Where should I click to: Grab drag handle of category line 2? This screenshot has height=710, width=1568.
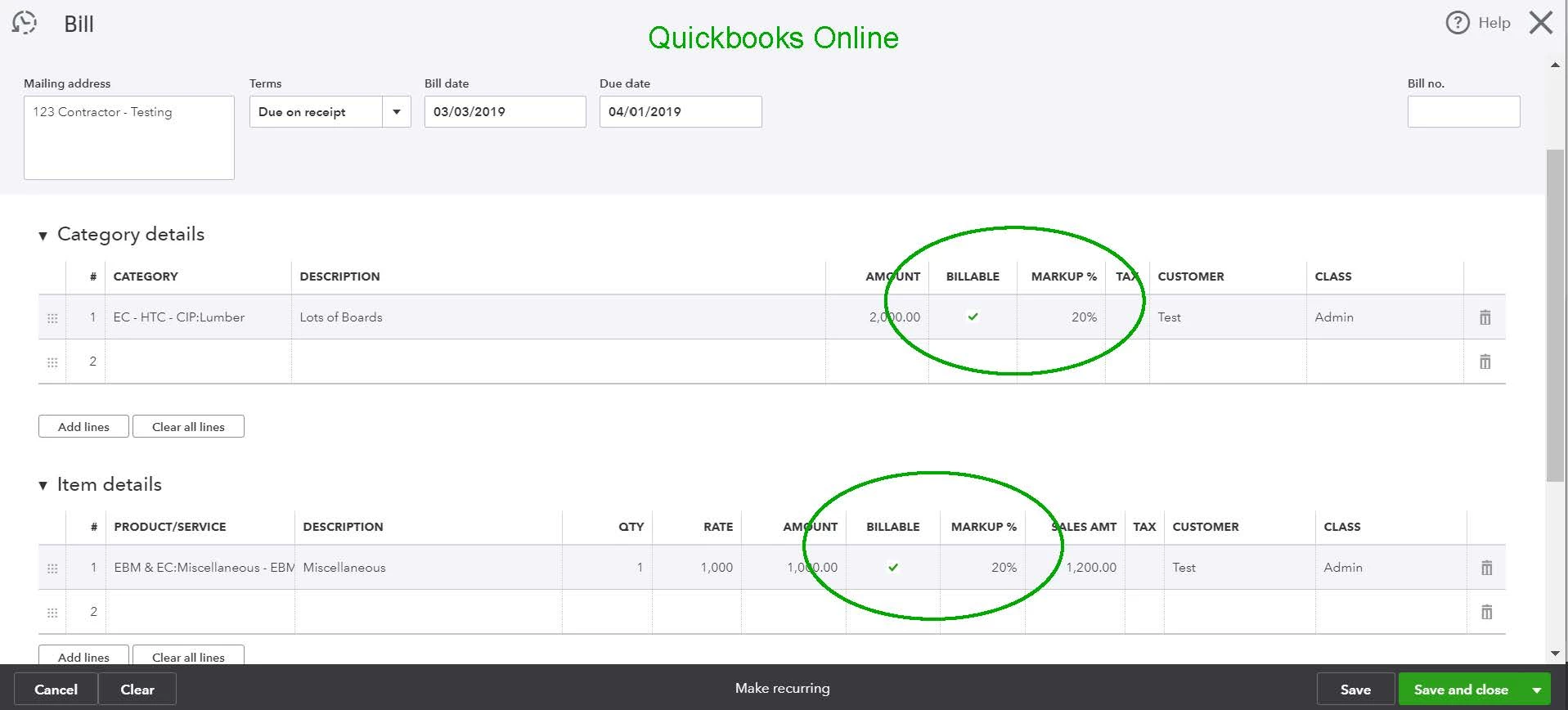52,362
